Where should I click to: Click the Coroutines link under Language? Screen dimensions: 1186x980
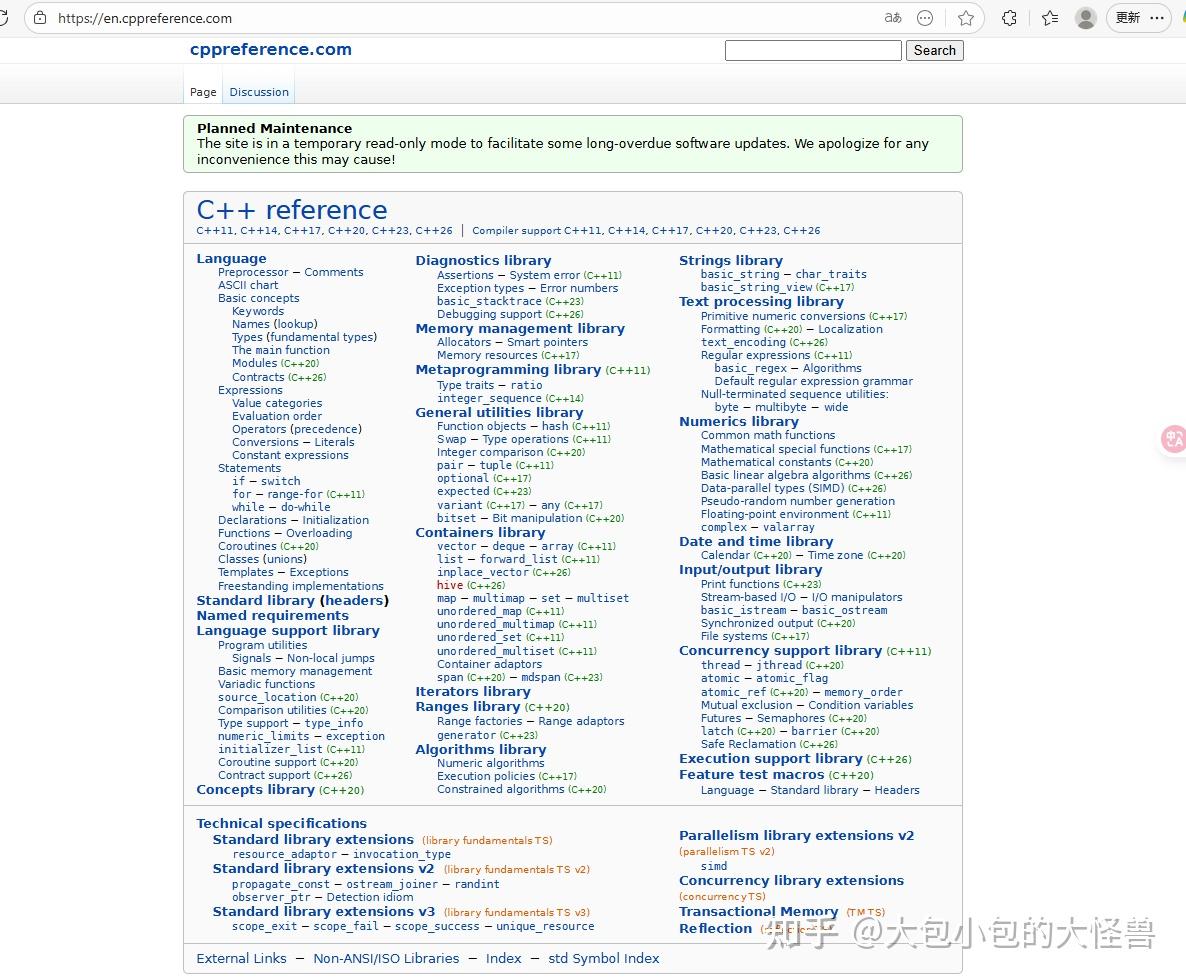point(247,546)
